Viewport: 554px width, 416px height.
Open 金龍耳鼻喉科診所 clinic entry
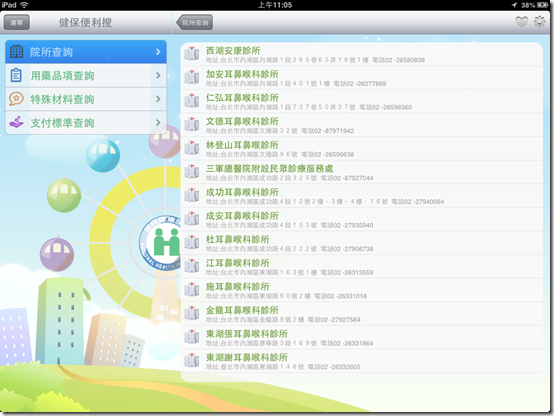click(x=362, y=314)
